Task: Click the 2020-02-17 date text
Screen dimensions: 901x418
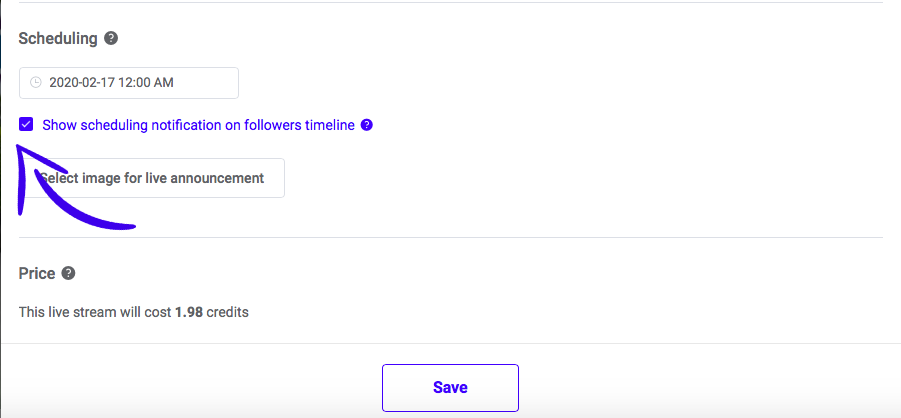Action: coord(83,83)
